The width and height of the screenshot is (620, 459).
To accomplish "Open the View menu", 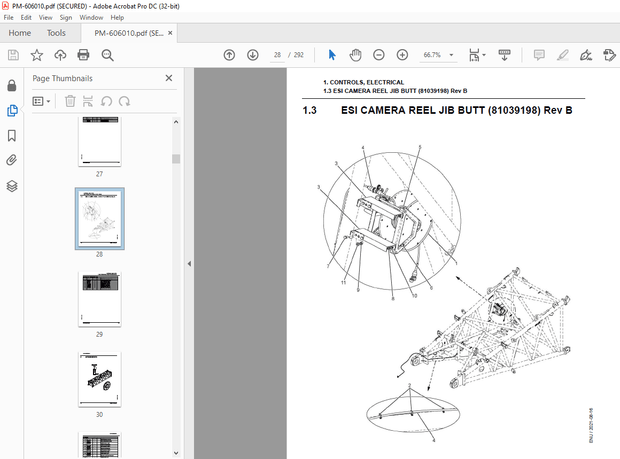I will pos(45,17).
